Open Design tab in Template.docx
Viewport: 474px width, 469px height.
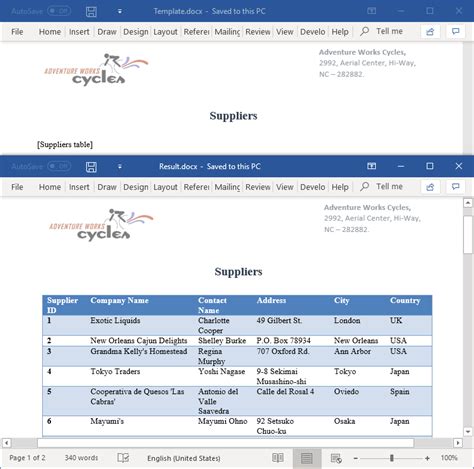pos(136,32)
